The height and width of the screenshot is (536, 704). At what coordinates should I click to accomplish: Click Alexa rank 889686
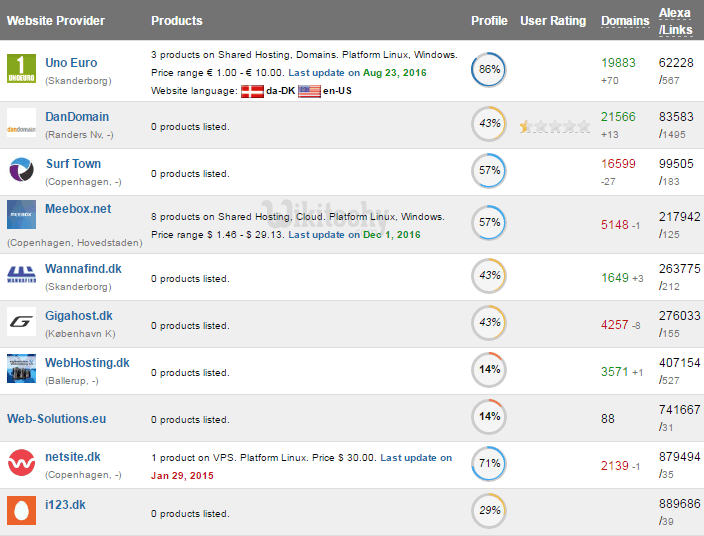click(679, 504)
